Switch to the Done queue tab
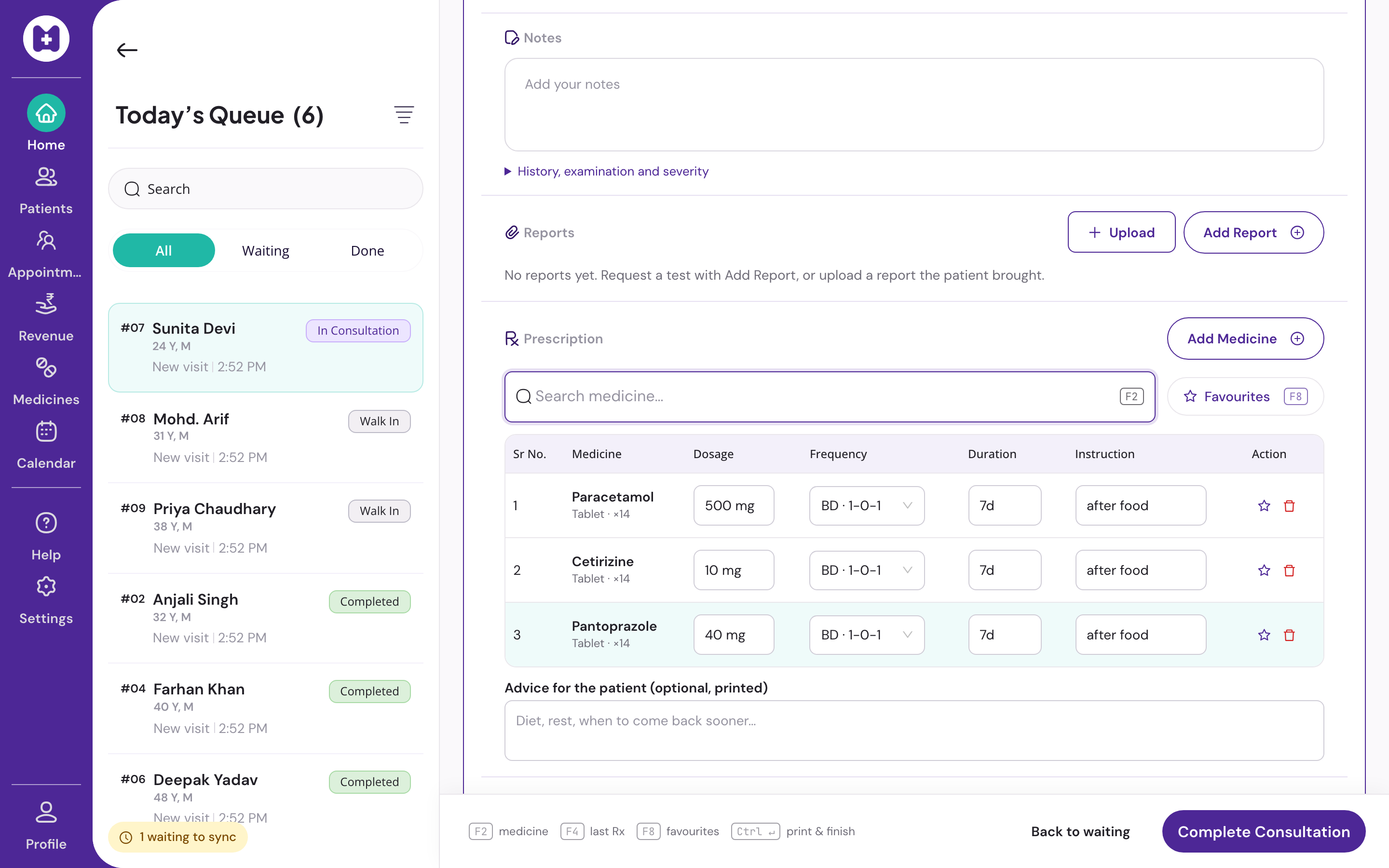The image size is (1389, 868). tap(368, 250)
